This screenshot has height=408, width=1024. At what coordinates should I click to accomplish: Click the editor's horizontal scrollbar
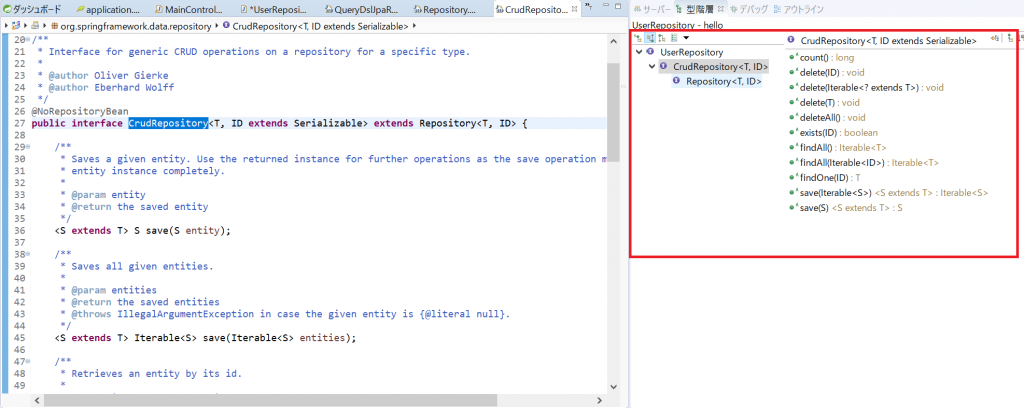coord(300,400)
